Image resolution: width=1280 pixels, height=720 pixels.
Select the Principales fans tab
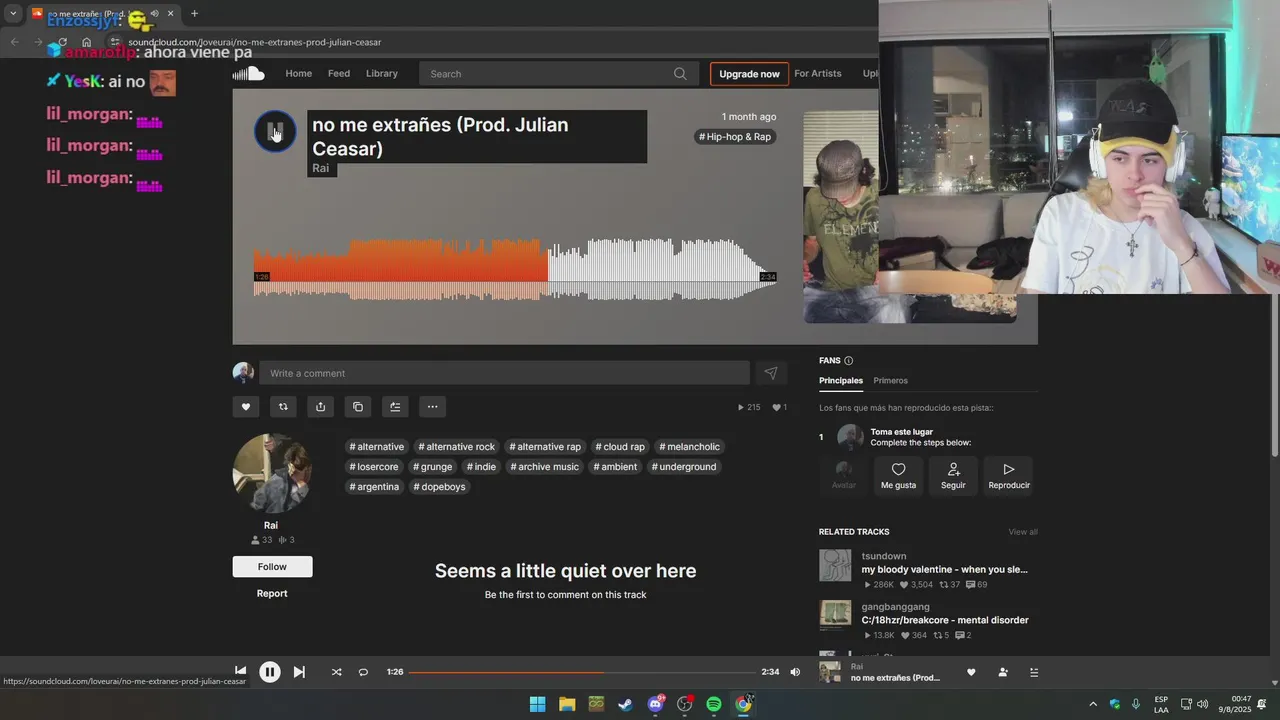pyautogui.click(x=841, y=380)
